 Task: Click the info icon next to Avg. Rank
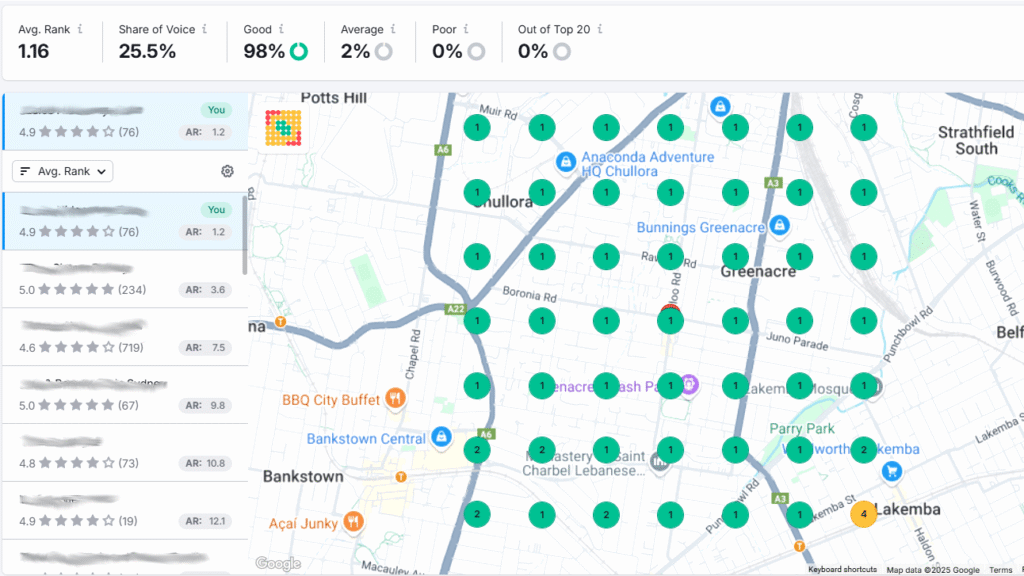pos(80,30)
